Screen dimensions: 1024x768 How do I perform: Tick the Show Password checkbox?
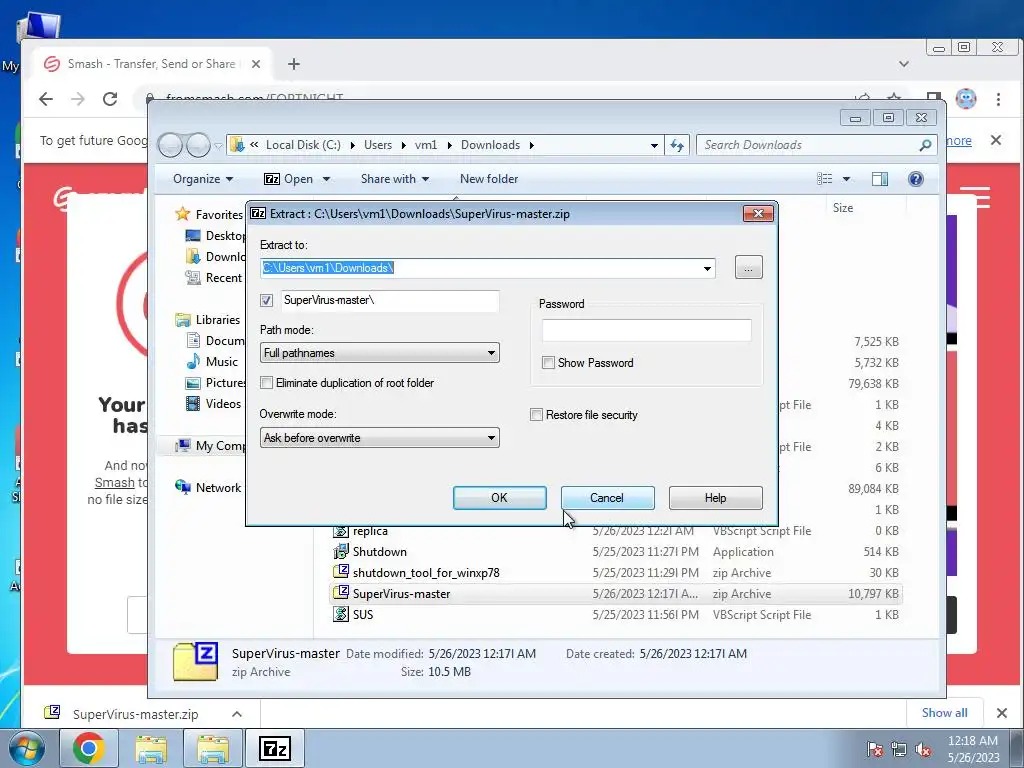(549, 362)
